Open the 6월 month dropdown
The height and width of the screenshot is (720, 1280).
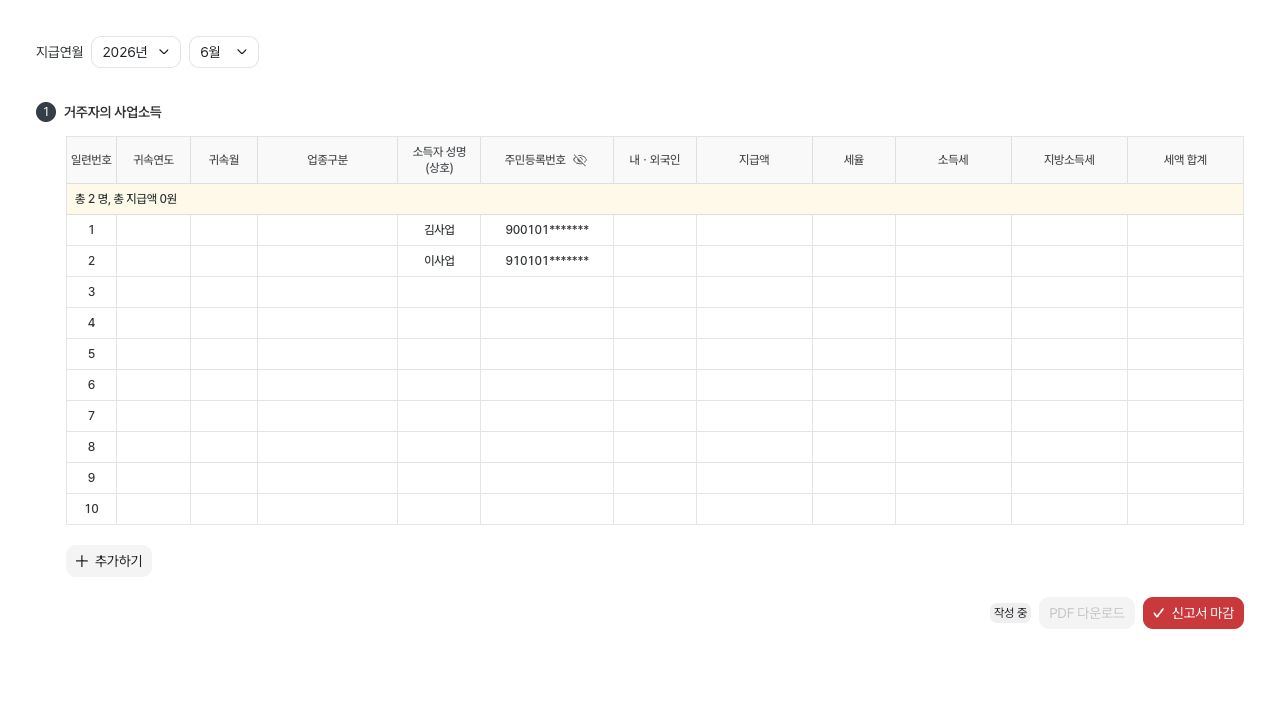pyautogui.click(x=224, y=52)
